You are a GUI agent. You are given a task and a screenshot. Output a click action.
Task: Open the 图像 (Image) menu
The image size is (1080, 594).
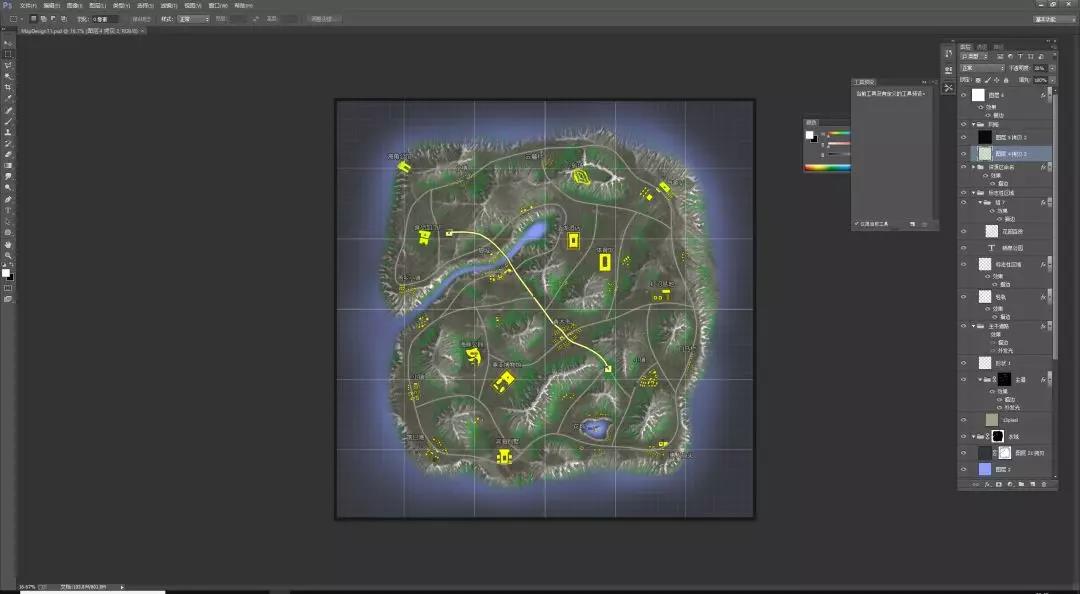tap(74, 6)
